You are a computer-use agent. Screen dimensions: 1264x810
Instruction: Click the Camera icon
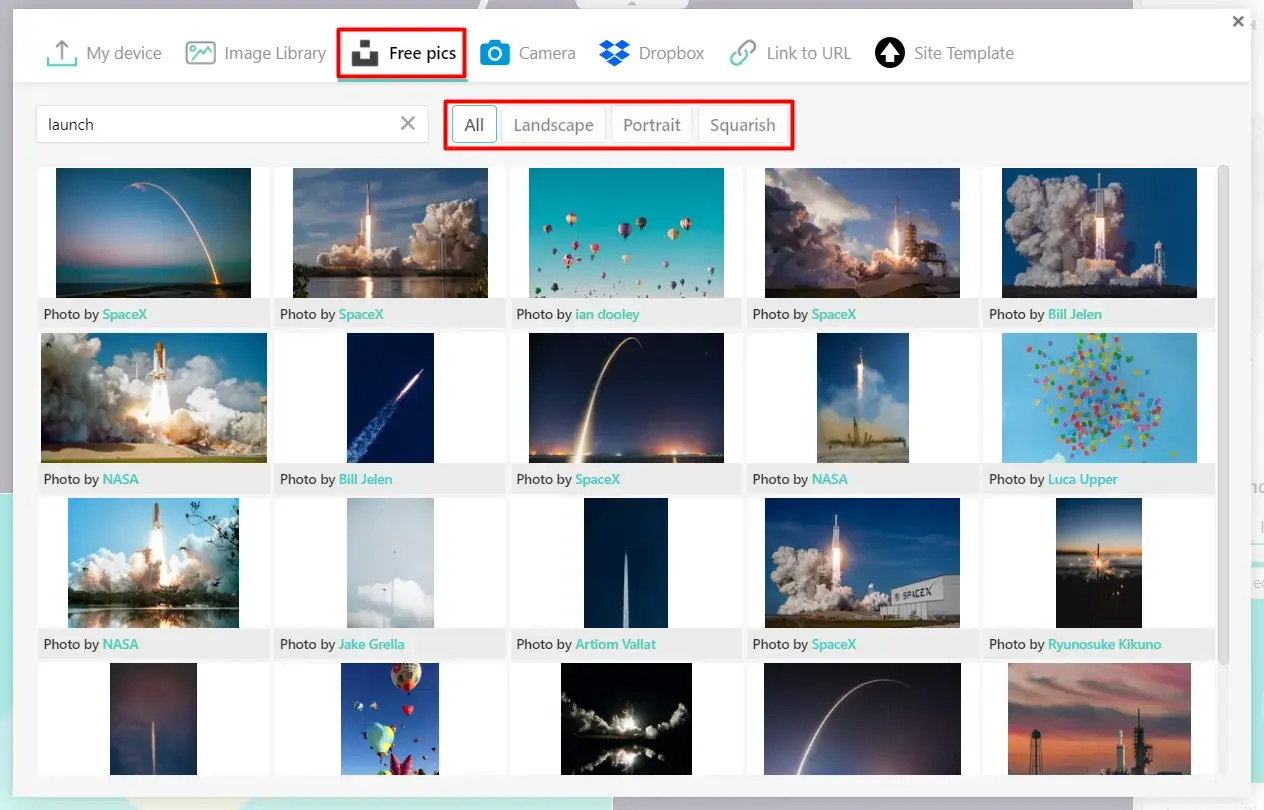click(495, 53)
